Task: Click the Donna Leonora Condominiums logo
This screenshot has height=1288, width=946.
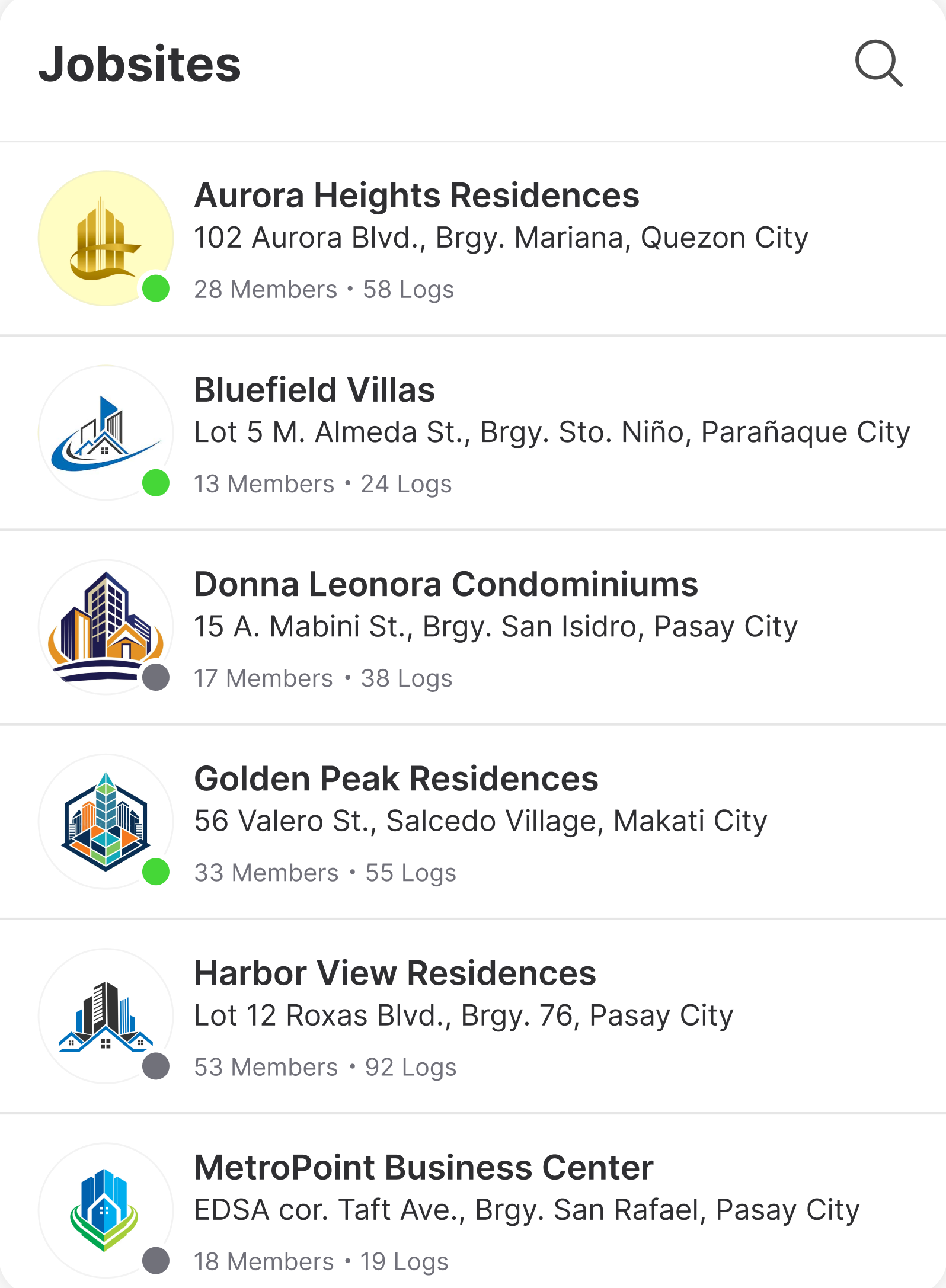Action: 106,627
